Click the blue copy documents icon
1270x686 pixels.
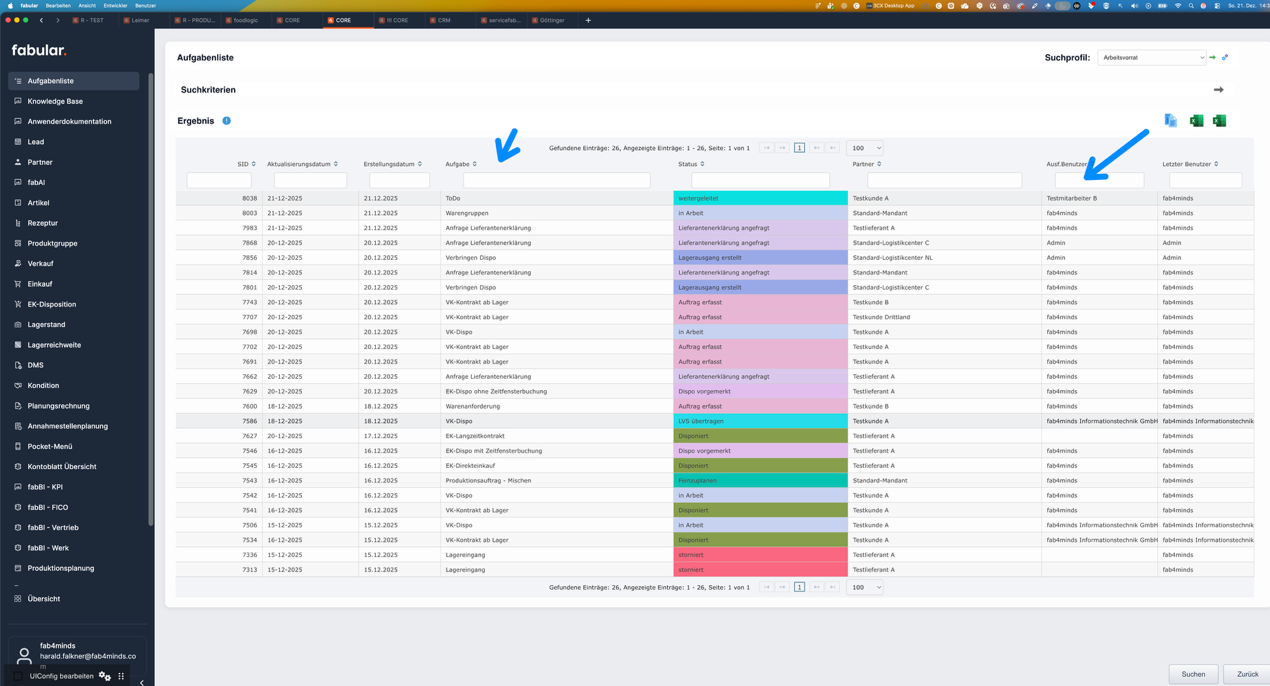tap(1170, 121)
